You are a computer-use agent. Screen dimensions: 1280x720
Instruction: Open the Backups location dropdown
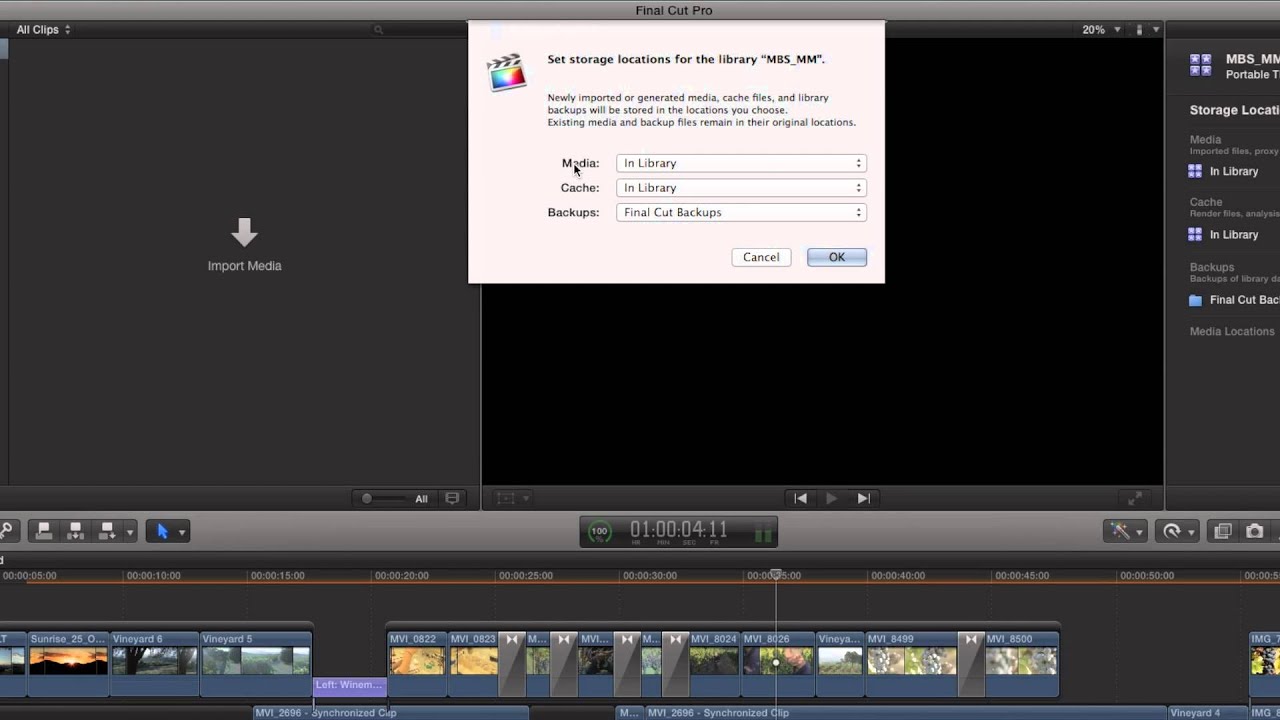[x=741, y=212]
